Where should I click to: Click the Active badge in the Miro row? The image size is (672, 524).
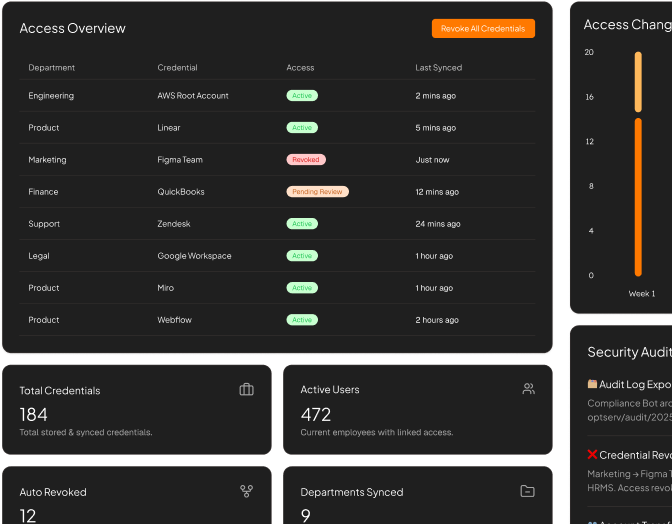coord(302,288)
